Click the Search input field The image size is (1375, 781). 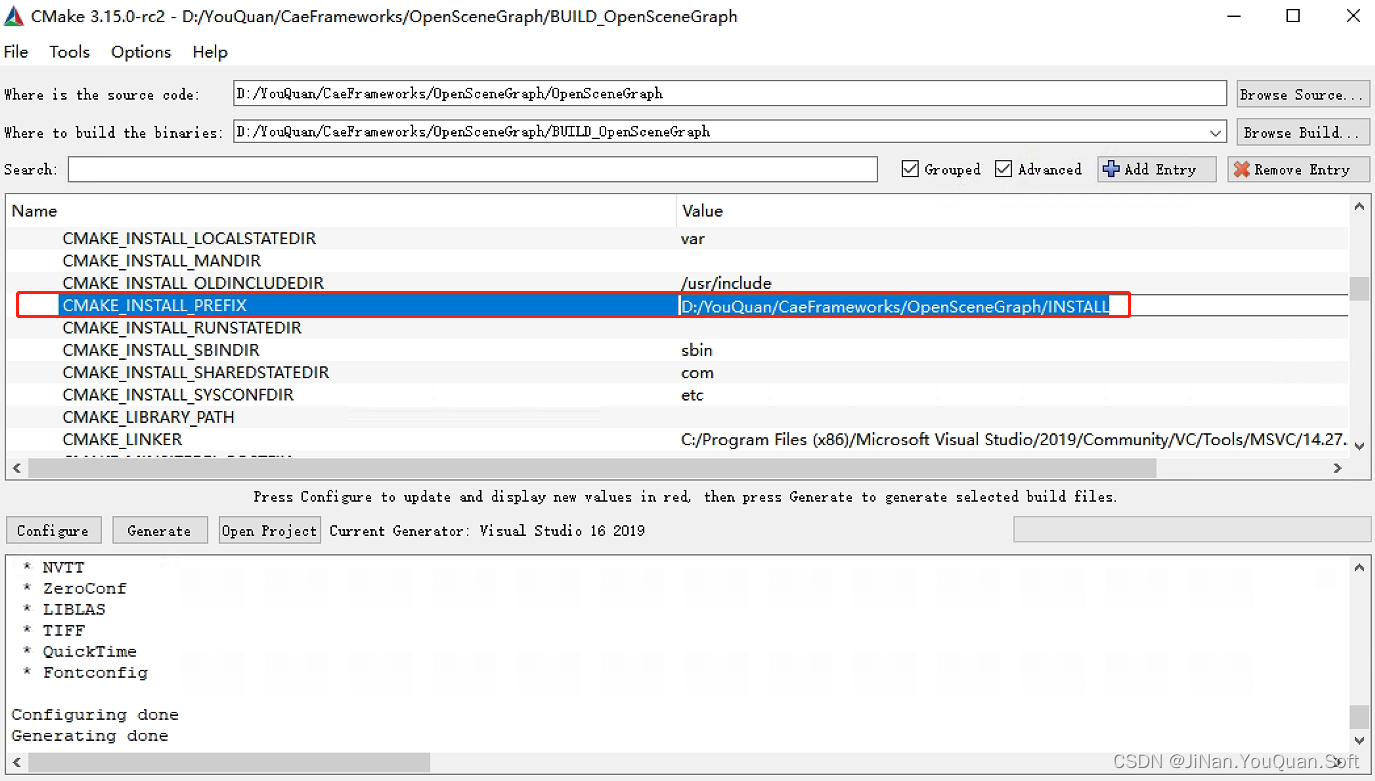click(473, 169)
